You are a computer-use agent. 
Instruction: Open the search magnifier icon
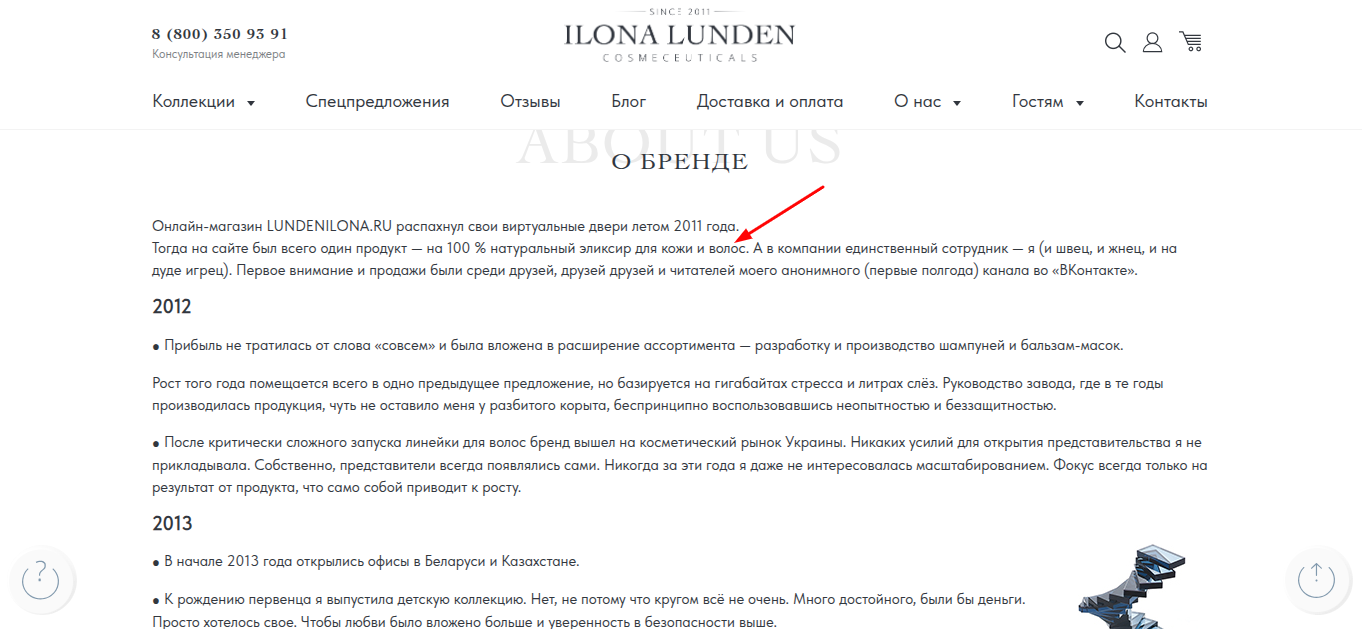click(1115, 42)
